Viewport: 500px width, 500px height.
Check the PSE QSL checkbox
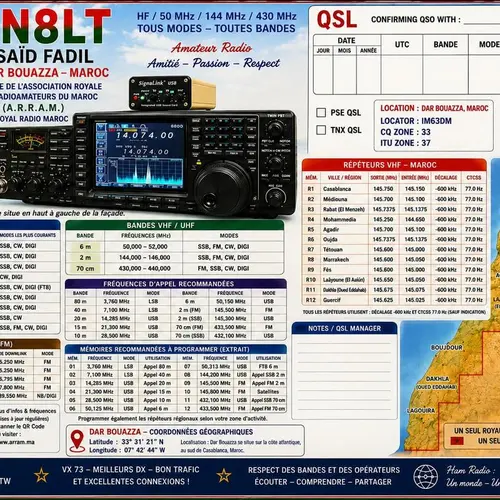pos(321,112)
